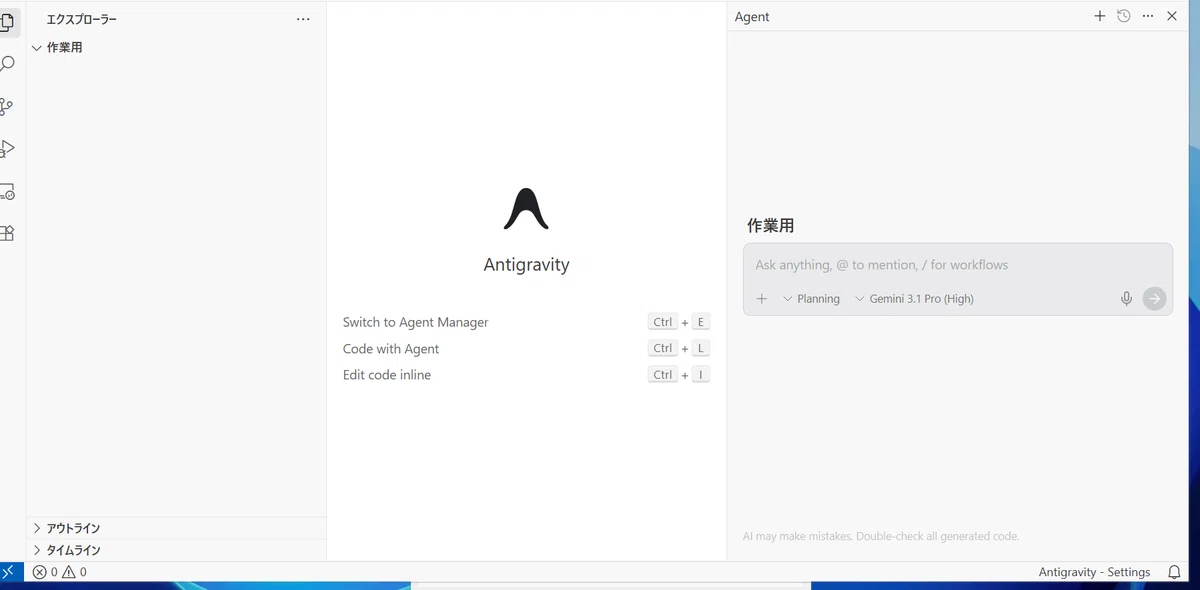Open remote window indicator in status bar

8,572
